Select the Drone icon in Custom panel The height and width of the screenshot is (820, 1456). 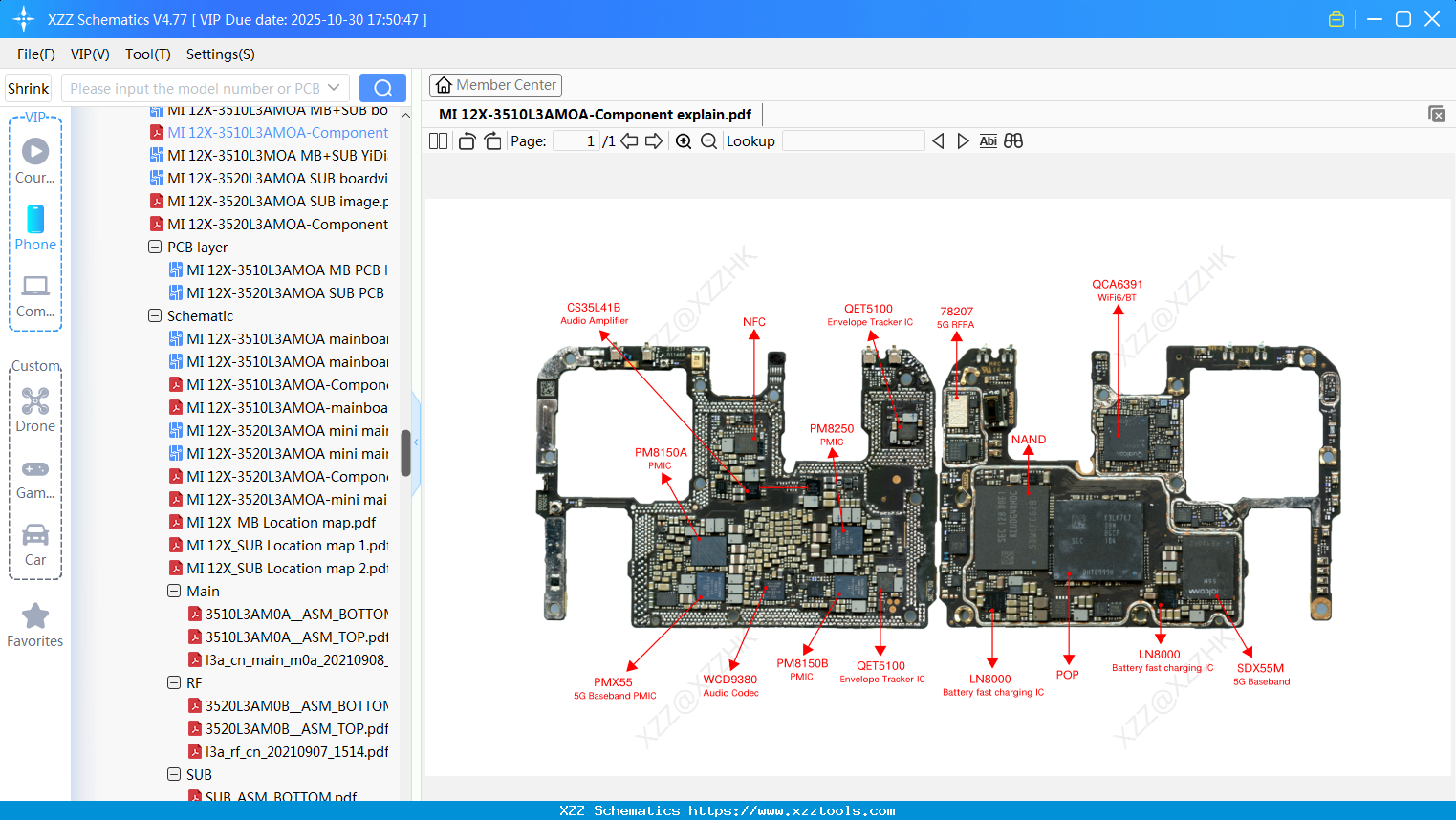[x=35, y=400]
